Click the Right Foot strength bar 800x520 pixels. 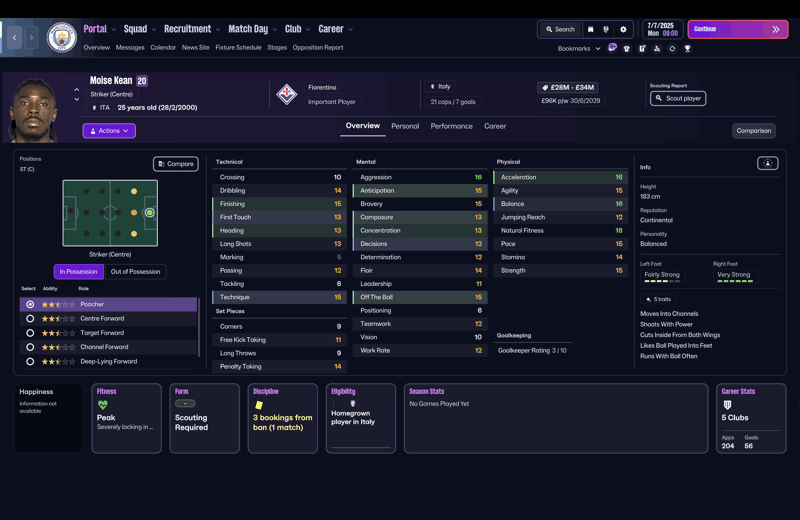tap(735, 281)
